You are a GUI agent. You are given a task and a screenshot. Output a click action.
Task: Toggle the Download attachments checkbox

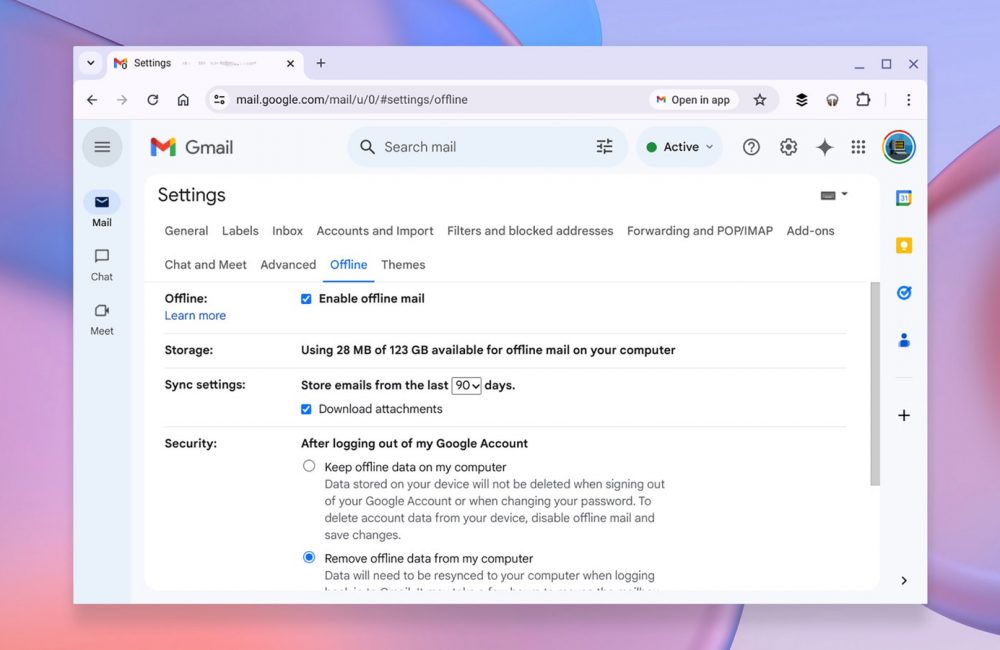[307, 409]
